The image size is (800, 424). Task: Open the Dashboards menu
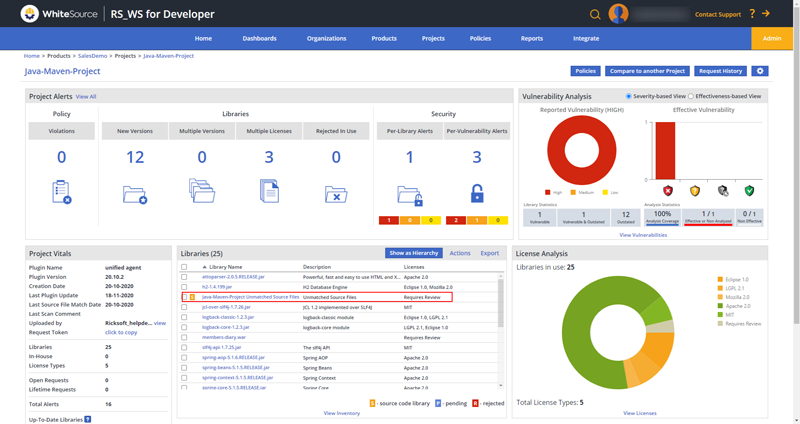pyautogui.click(x=259, y=38)
